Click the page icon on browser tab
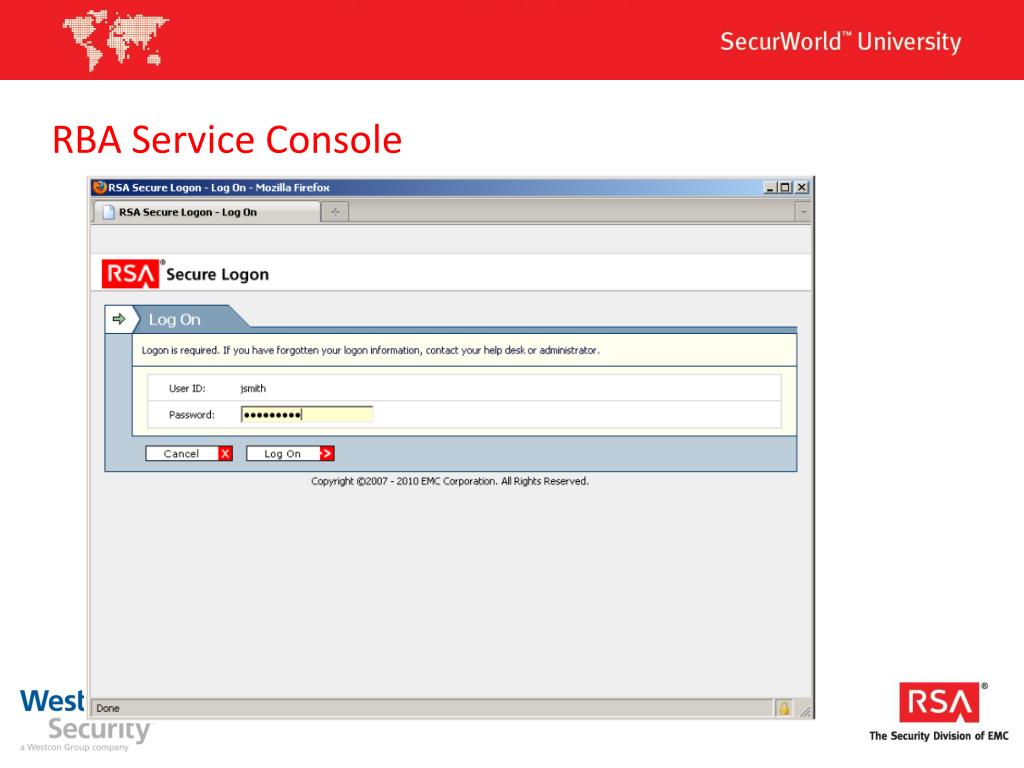 109,212
